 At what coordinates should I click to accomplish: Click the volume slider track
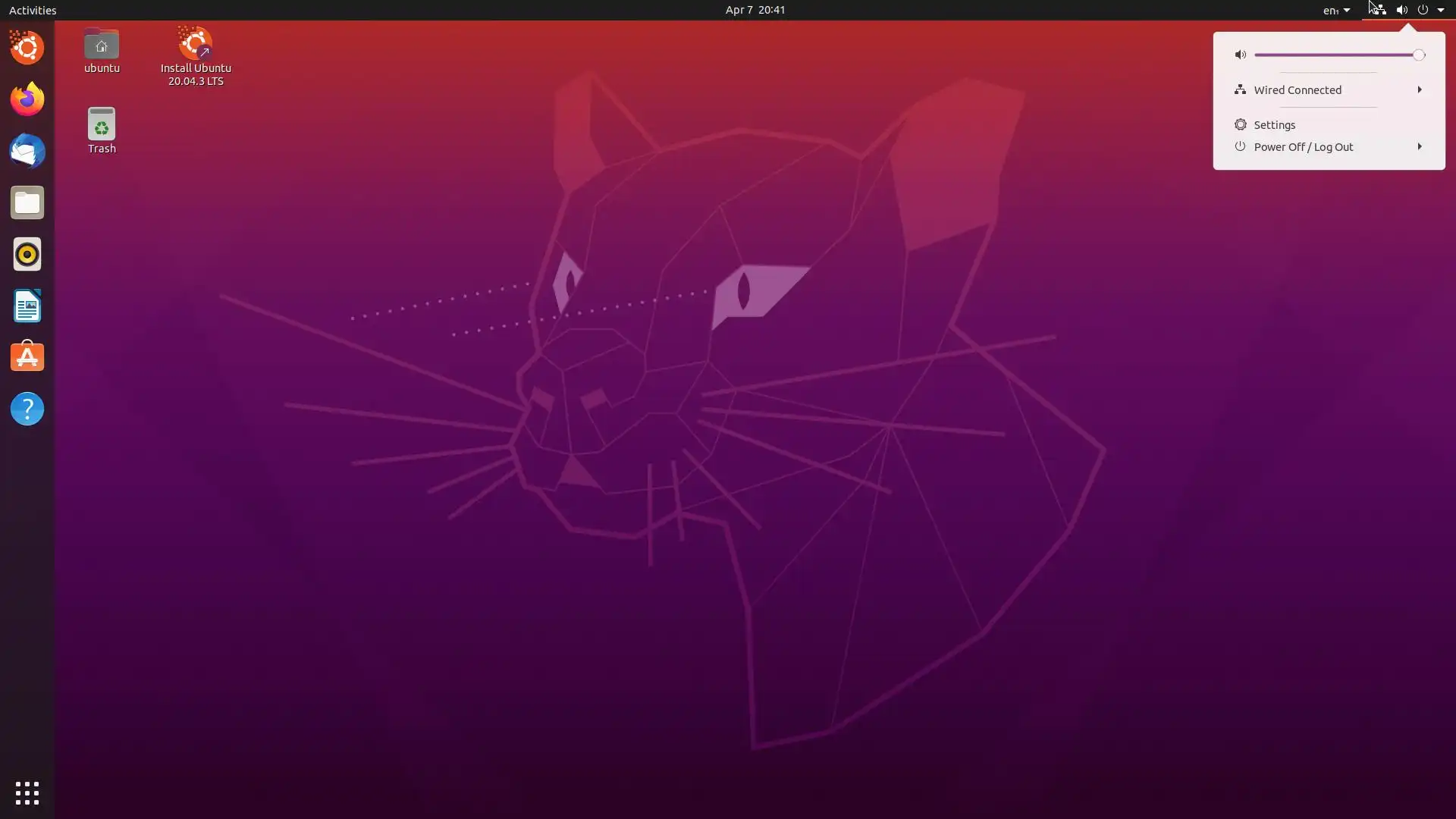coord(1335,55)
